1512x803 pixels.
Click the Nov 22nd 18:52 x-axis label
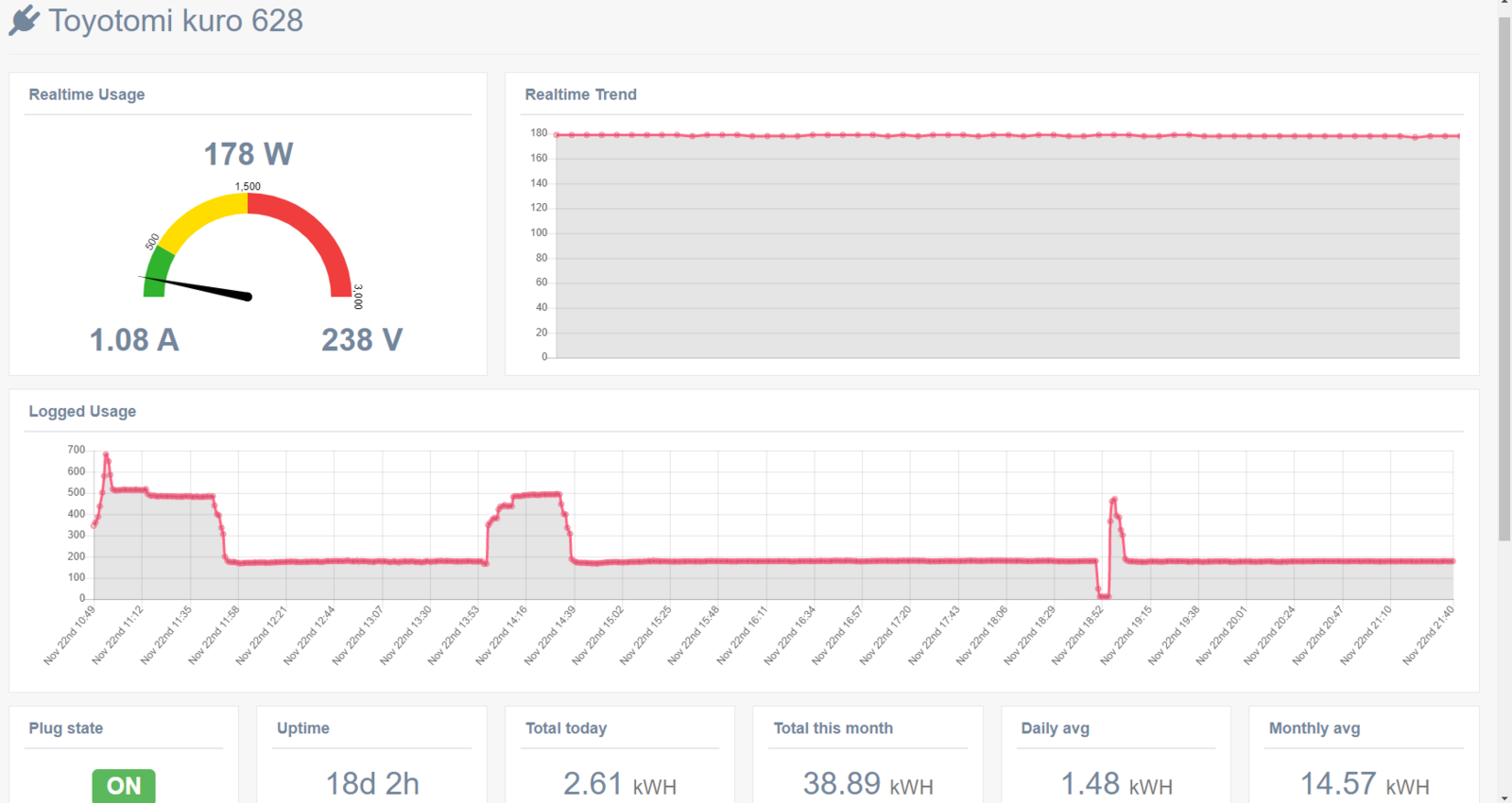(x=1078, y=635)
